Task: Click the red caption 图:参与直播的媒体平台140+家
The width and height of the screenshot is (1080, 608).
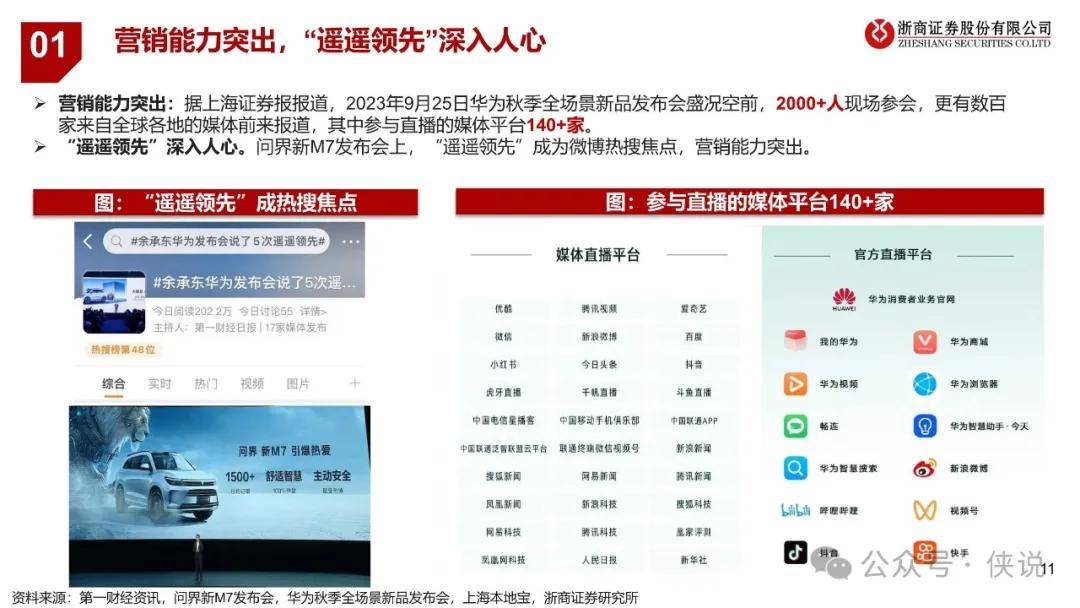Action: pyautogui.click(x=749, y=202)
